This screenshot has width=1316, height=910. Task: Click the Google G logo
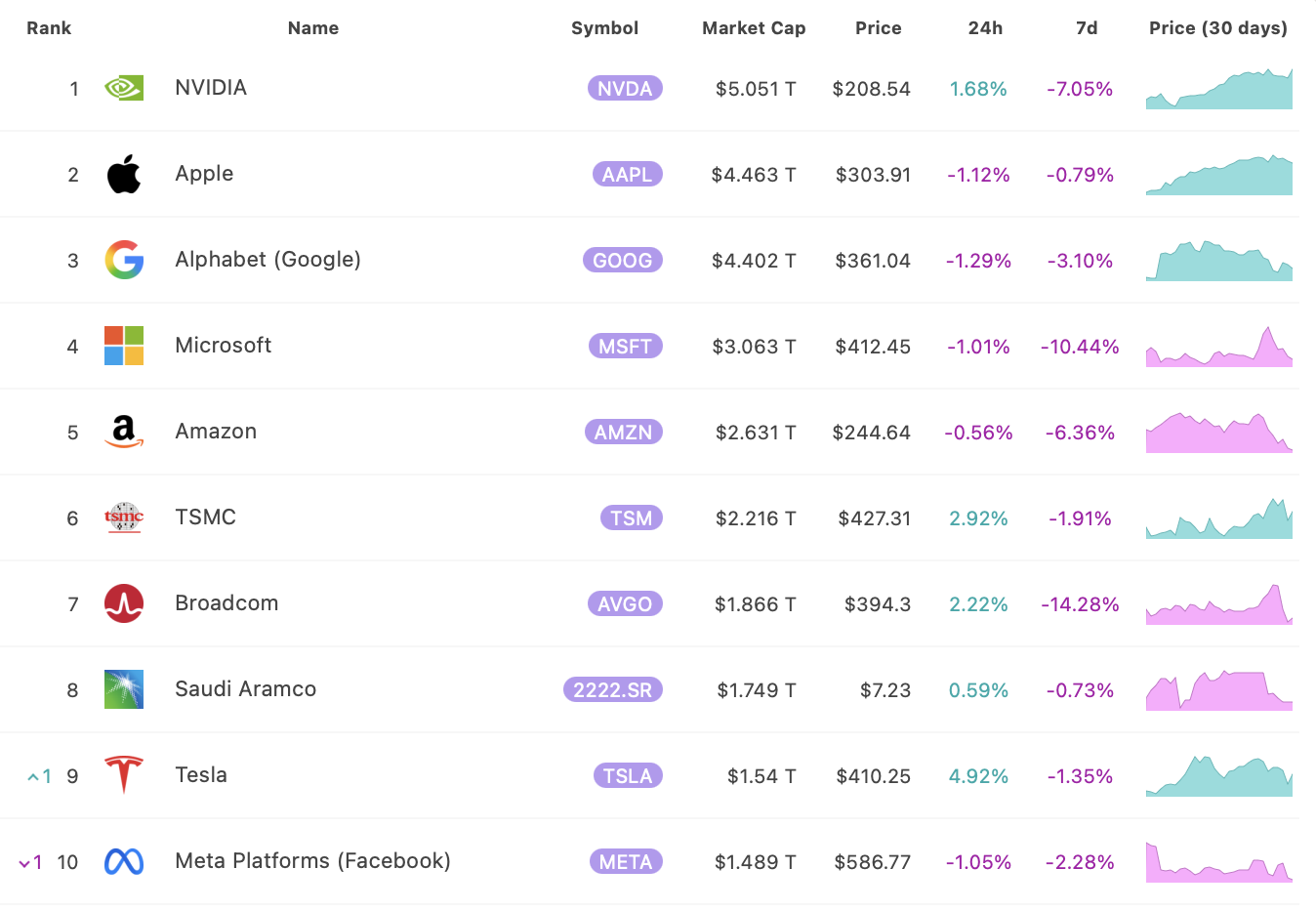click(x=124, y=260)
